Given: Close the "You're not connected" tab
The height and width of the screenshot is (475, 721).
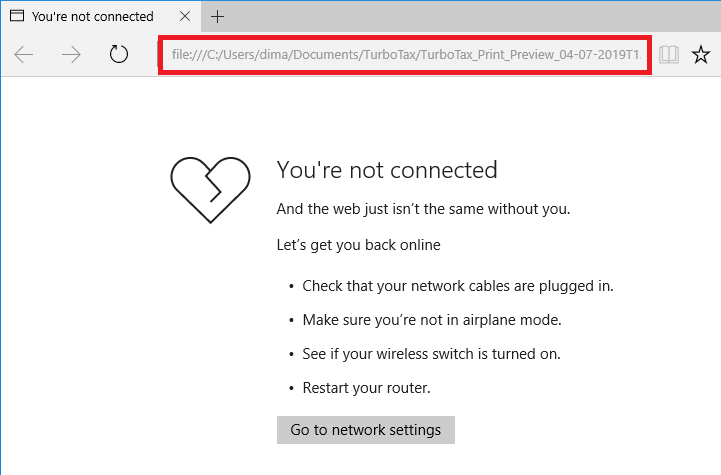Looking at the screenshot, I should (185, 17).
